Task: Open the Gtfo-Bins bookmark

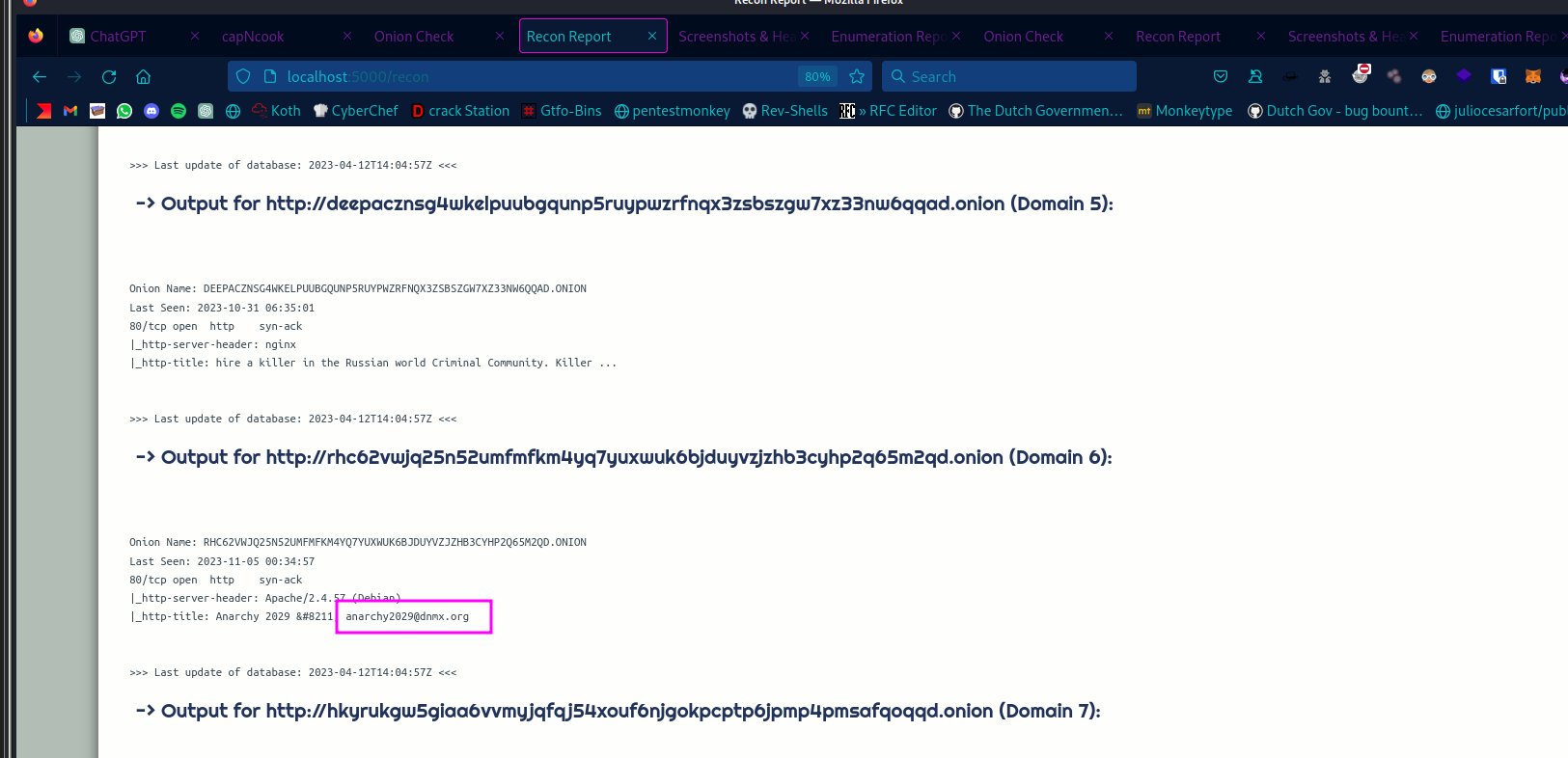Action: [562, 111]
